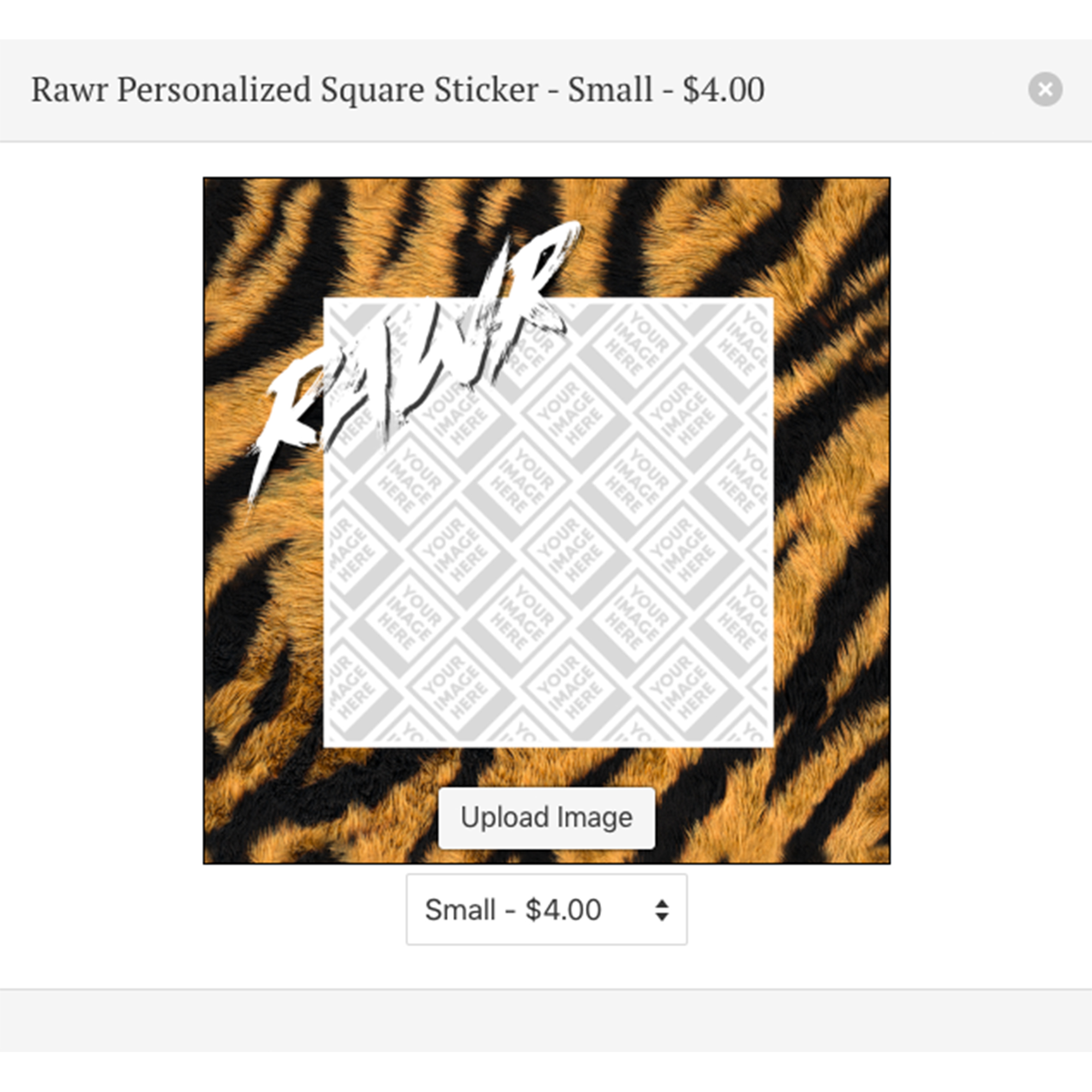The height and width of the screenshot is (1092, 1092).
Task: Click Upload Image to add your photo
Action: pyautogui.click(x=546, y=817)
